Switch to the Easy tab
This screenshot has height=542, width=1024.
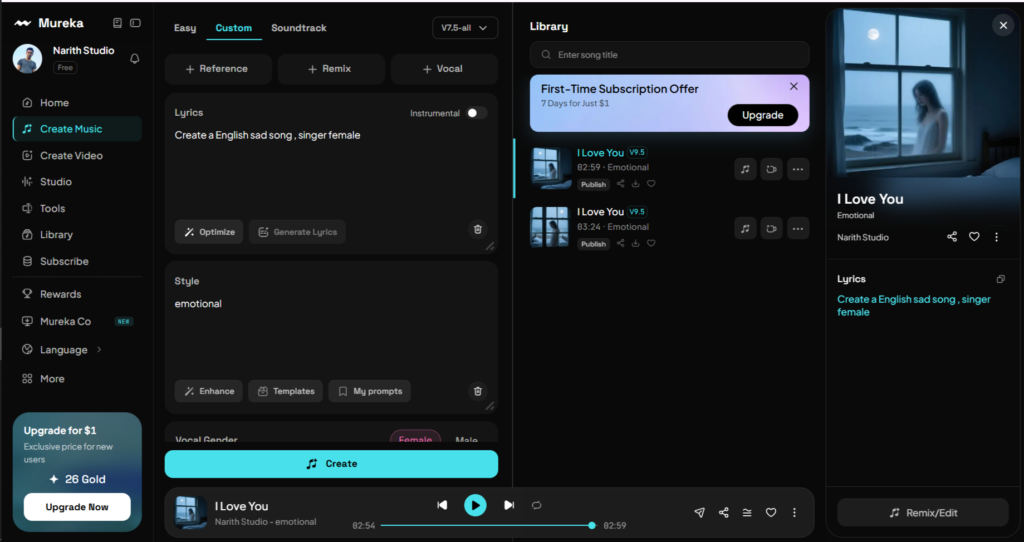185,28
